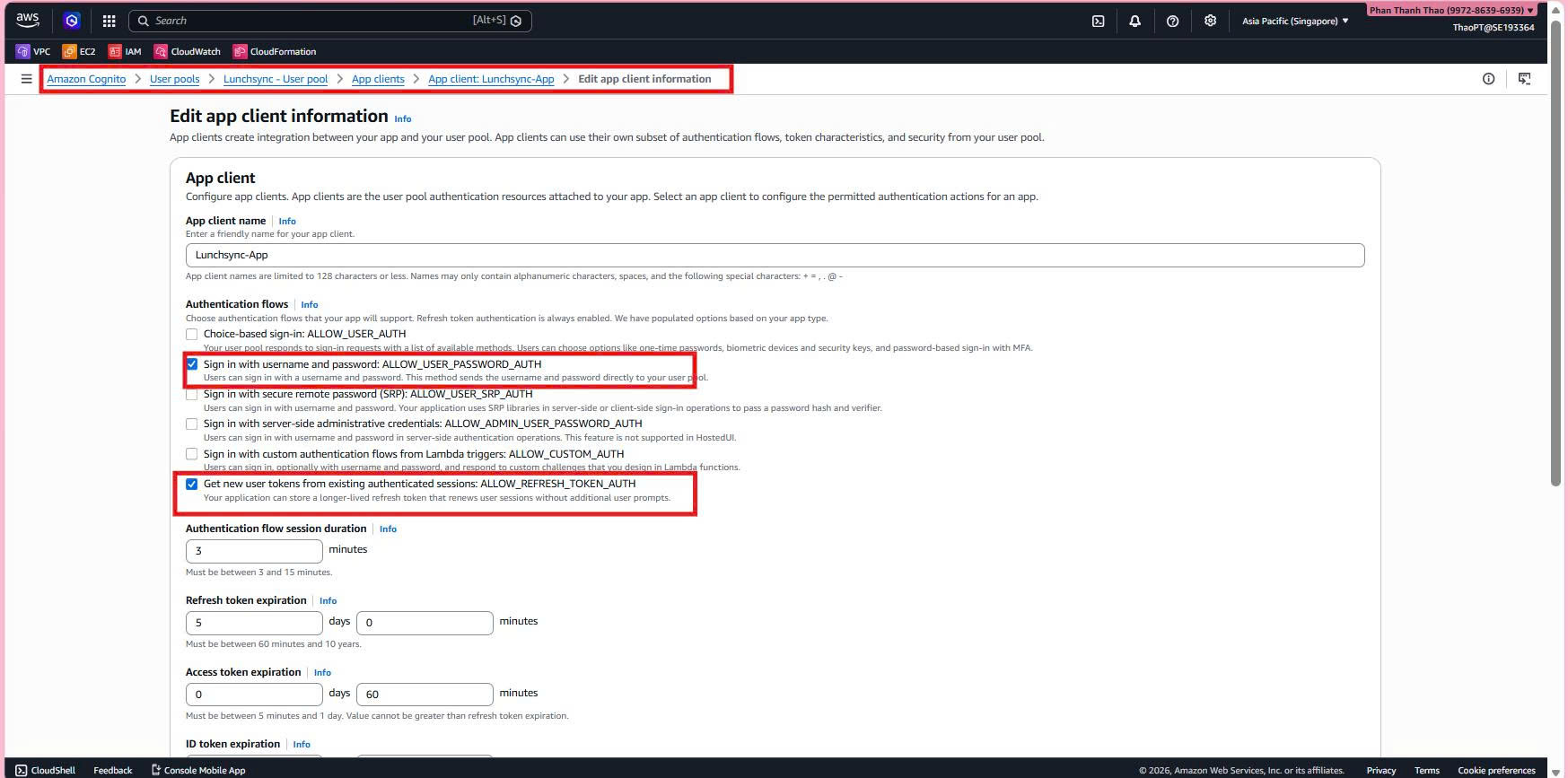Open the Phan Thanh Thao account menu

(x=1450, y=11)
